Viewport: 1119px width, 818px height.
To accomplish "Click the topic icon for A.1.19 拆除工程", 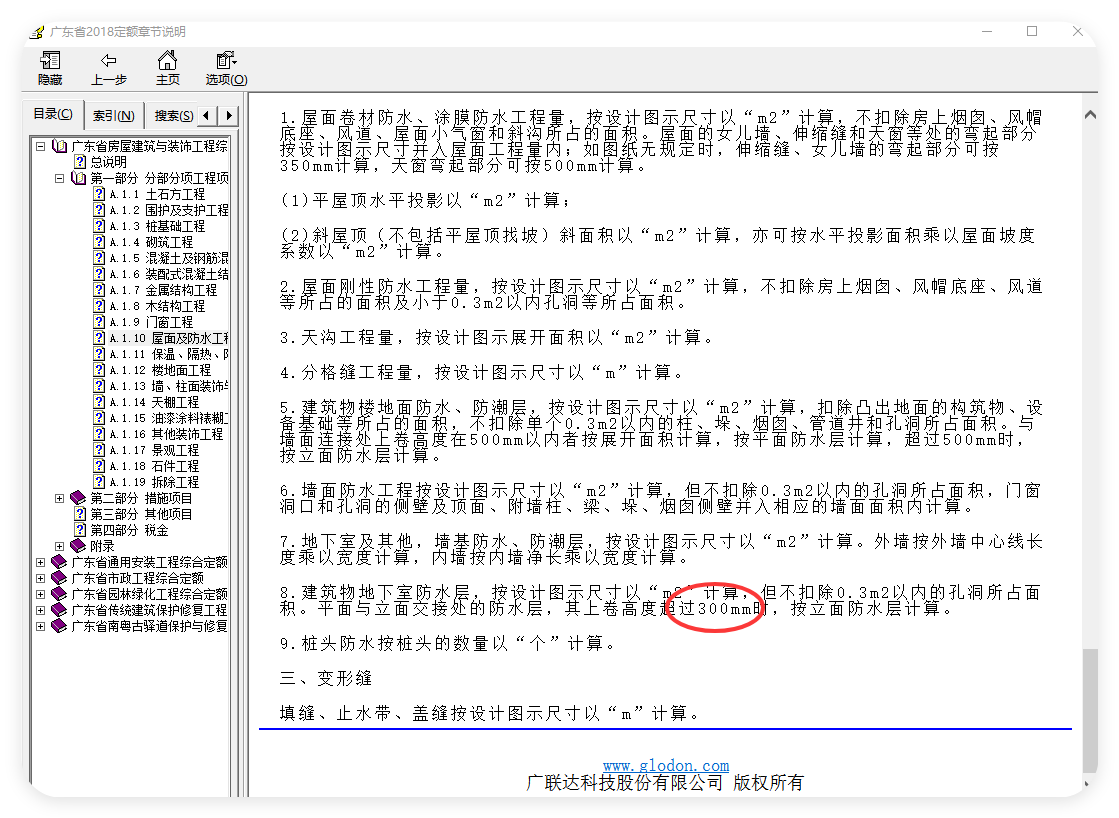I will tap(99, 482).
